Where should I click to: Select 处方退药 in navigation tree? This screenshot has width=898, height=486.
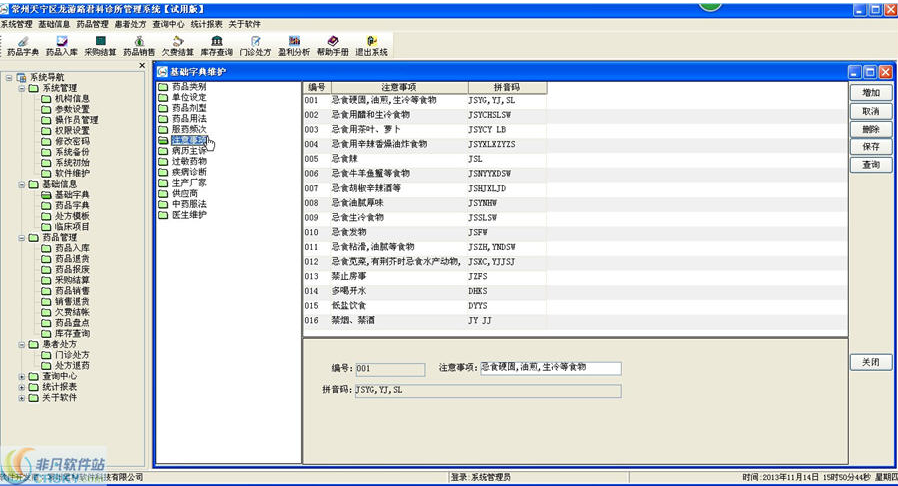pyautogui.click(x=72, y=366)
